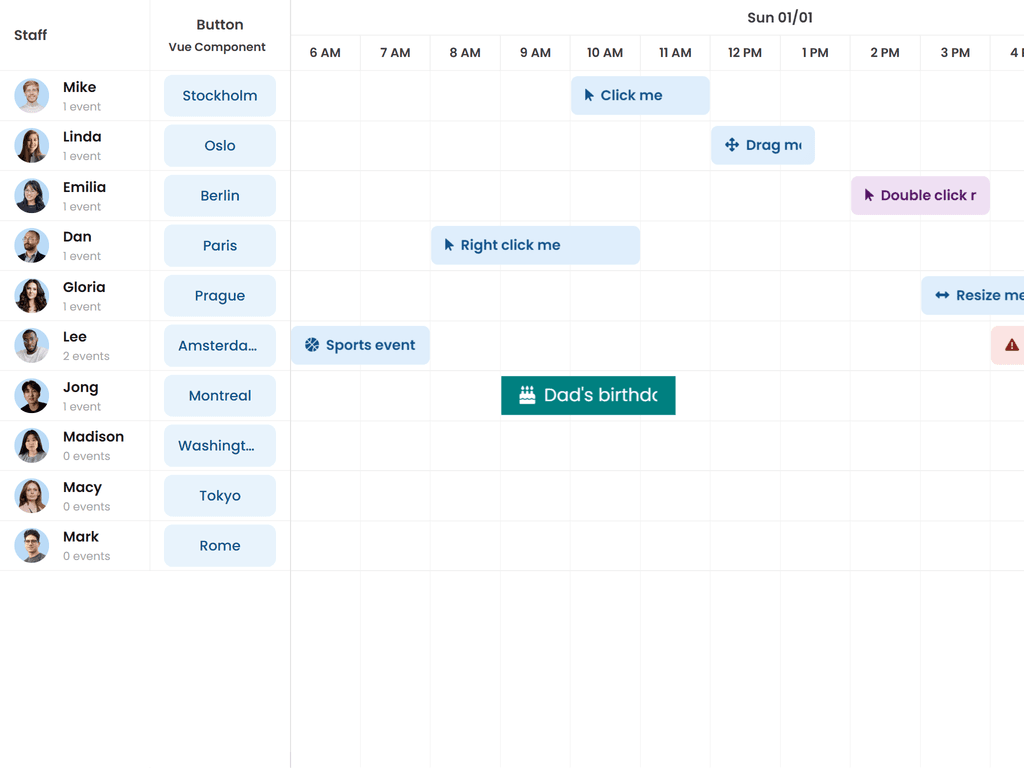
Task: Click the Berlin button
Action: pos(220,196)
